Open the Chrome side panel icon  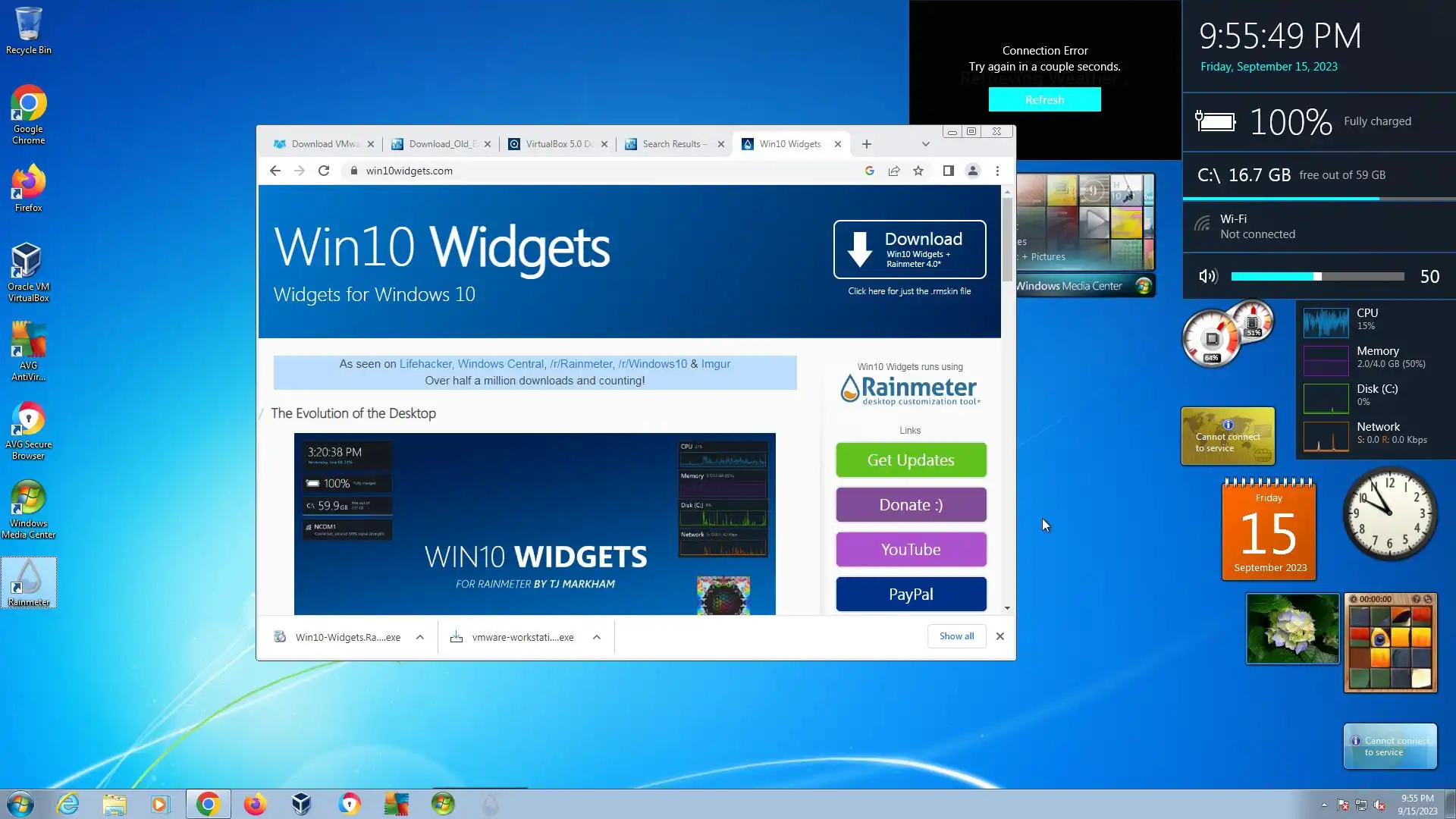coord(948,171)
